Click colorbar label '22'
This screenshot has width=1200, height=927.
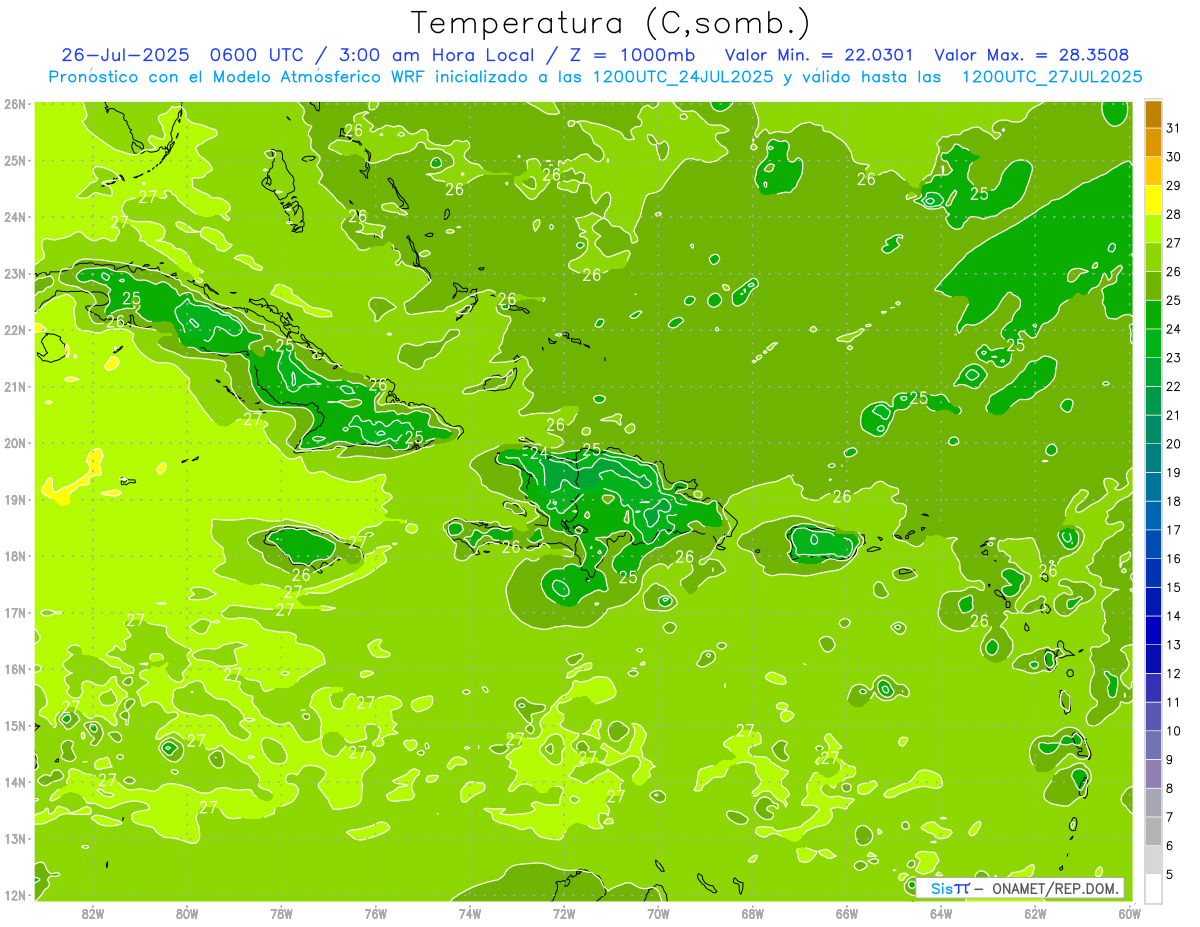pos(1173,387)
